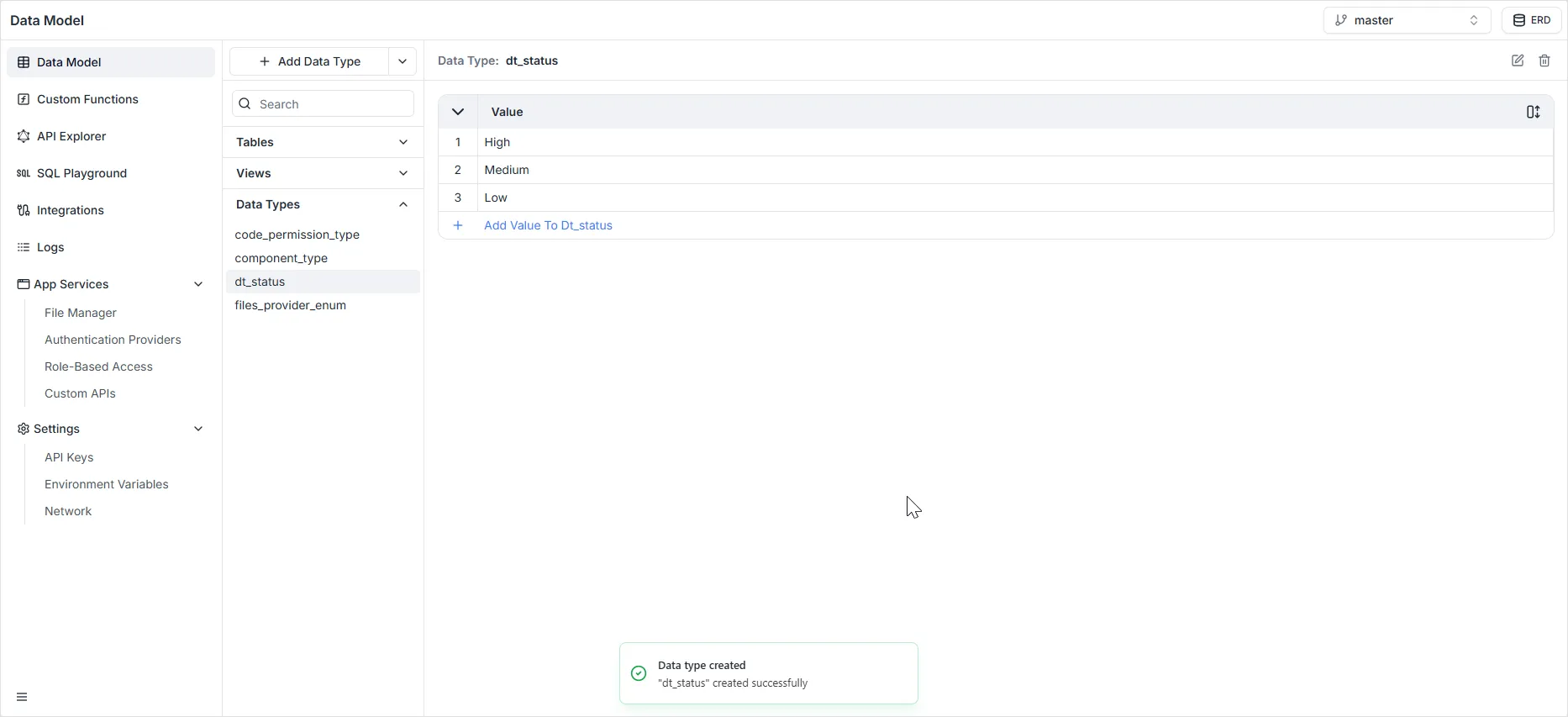Collapse the App Services group

(198, 284)
